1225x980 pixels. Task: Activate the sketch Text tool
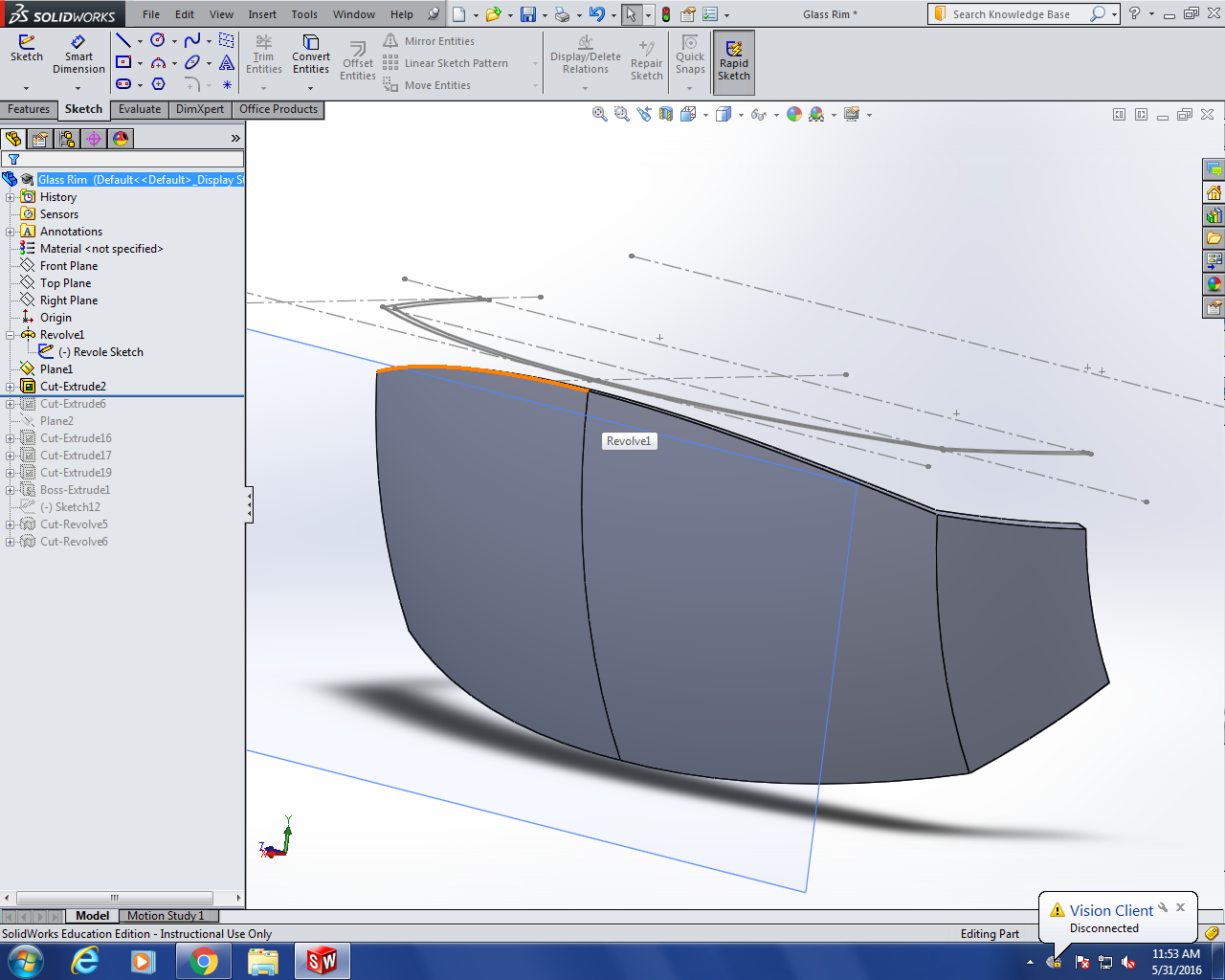(227, 62)
